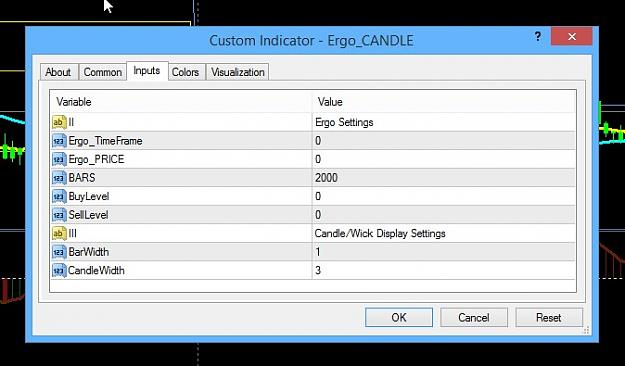Select the Ergo_TimeFrame value field
Screen dimensions: 625x366
pyautogui.click(x=444, y=141)
